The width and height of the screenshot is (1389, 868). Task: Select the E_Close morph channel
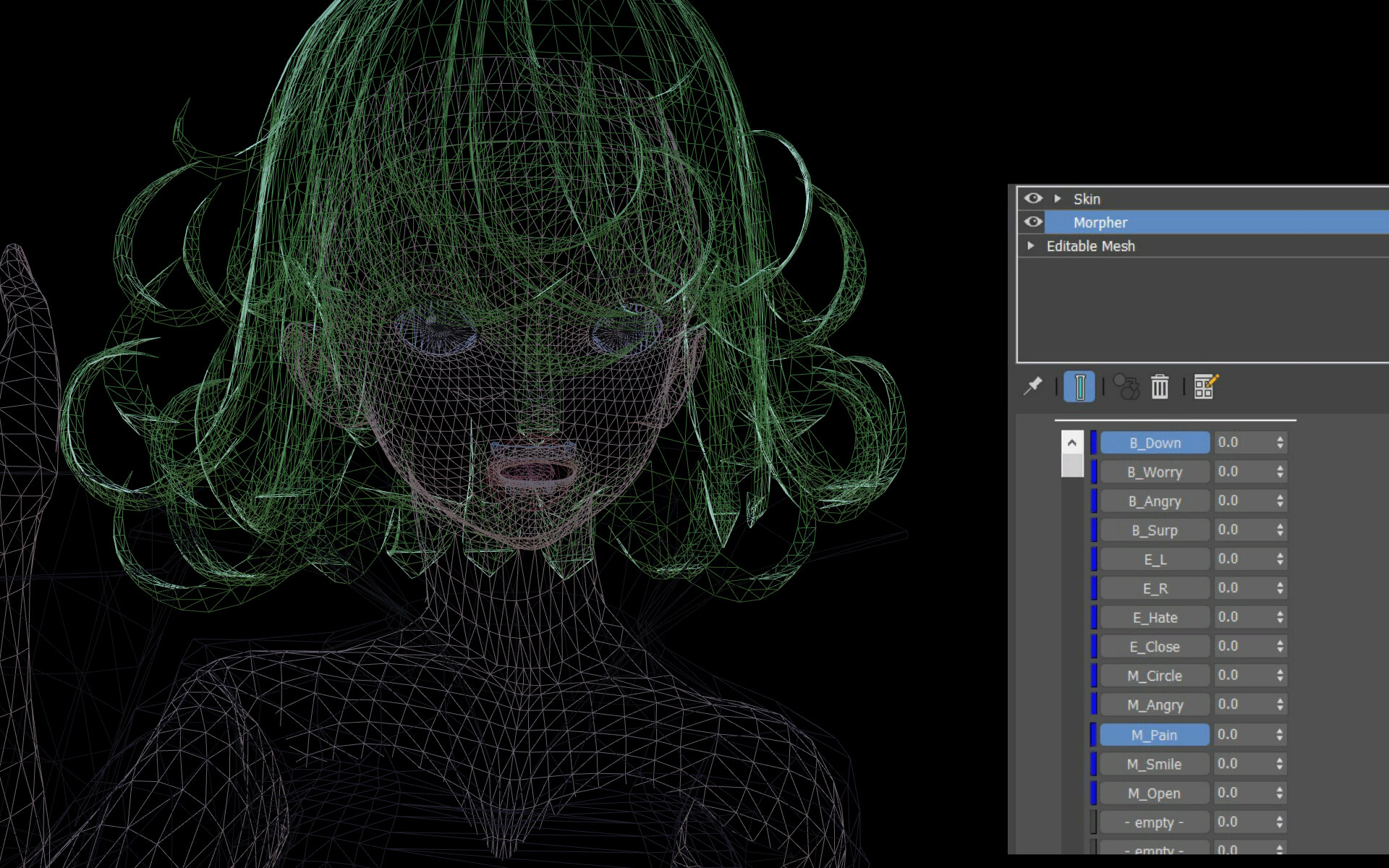pos(1155,647)
